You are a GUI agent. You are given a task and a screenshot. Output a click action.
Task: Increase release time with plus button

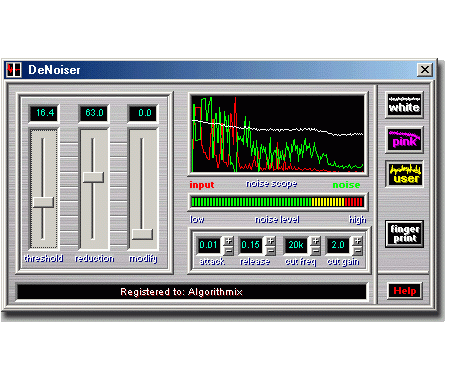coord(271,240)
